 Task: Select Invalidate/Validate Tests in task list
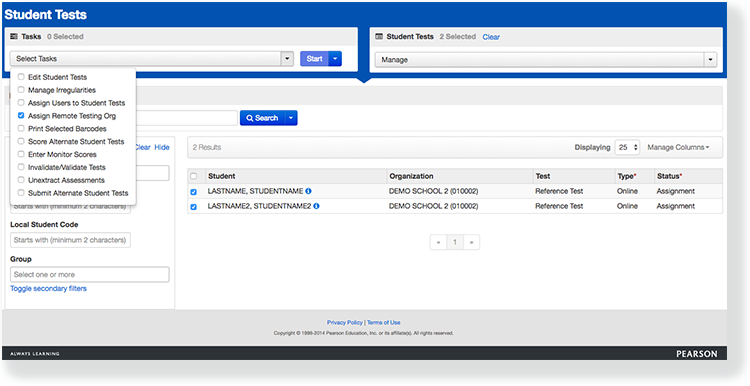66,167
